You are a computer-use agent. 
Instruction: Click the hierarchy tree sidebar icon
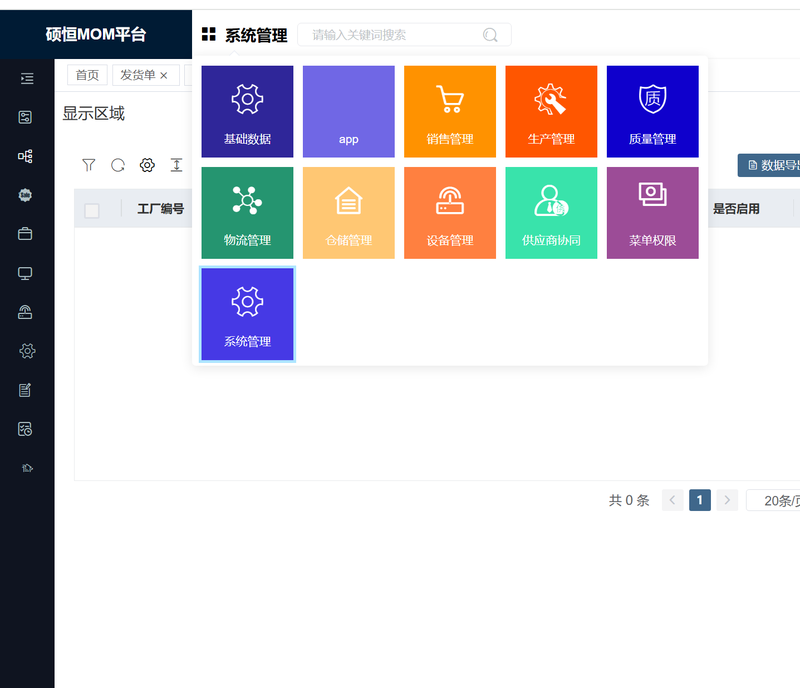click(25, 156)
